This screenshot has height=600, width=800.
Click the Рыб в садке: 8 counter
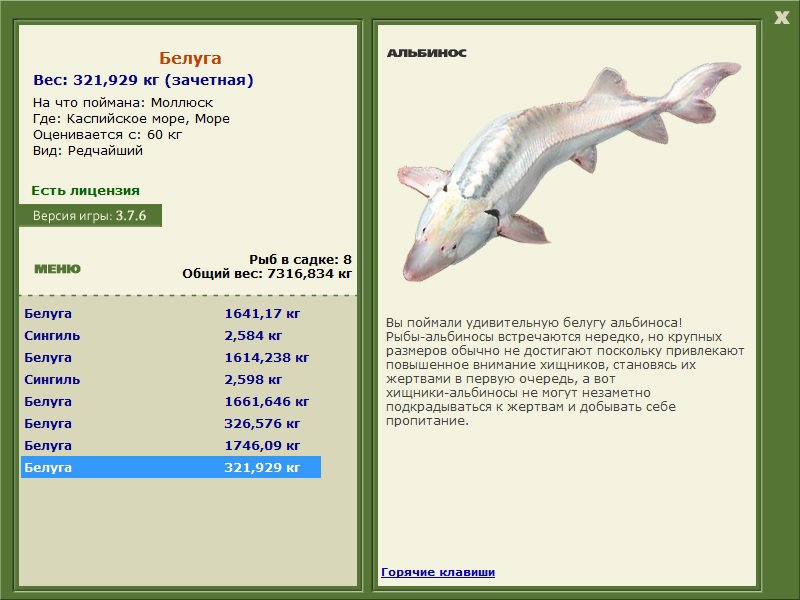point(300,259)
